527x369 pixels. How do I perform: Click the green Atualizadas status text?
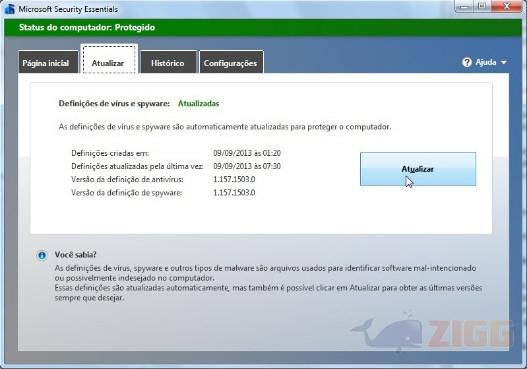199,104
